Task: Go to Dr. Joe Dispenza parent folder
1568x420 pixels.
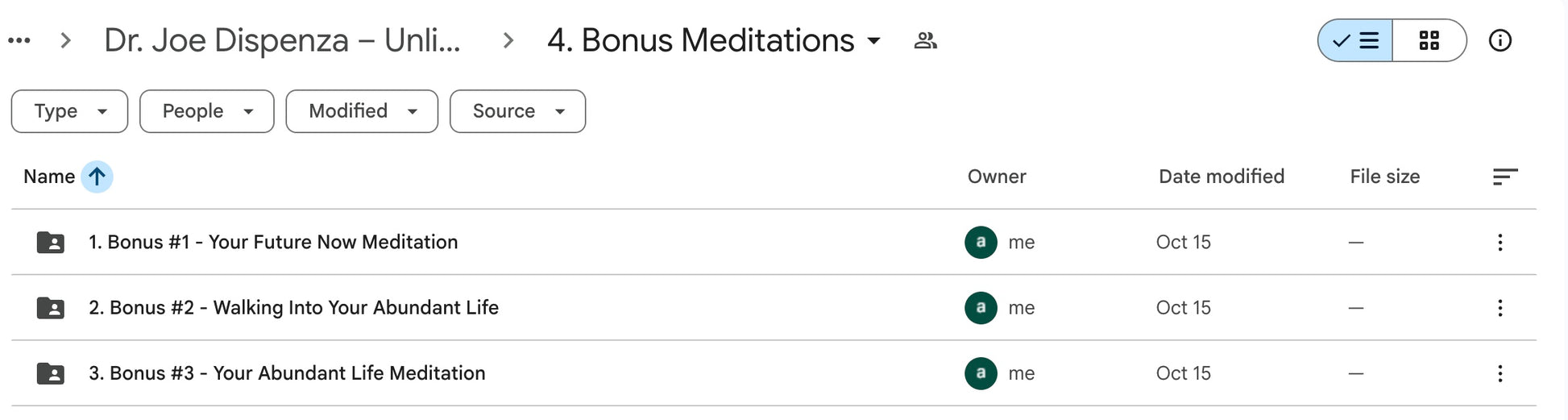Action: coord(282,40)
